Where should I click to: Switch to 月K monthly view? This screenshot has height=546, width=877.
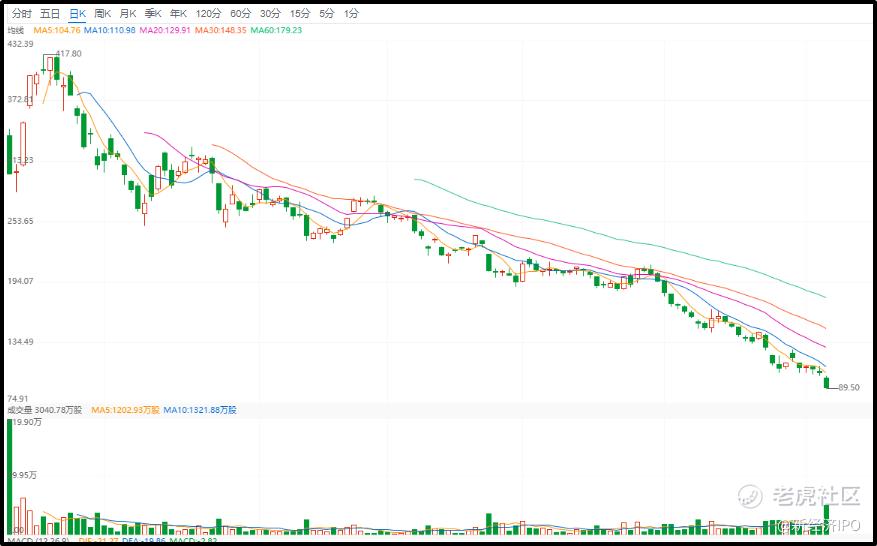tap(128, 13)
